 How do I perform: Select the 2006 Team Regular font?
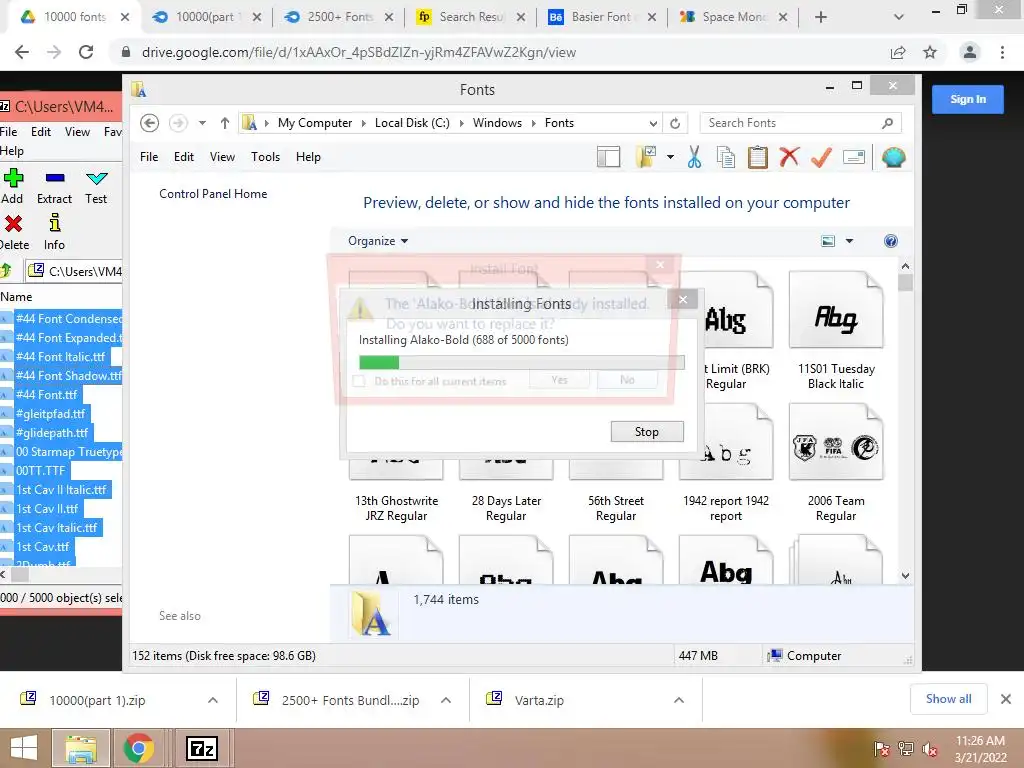tap(836, 463)
